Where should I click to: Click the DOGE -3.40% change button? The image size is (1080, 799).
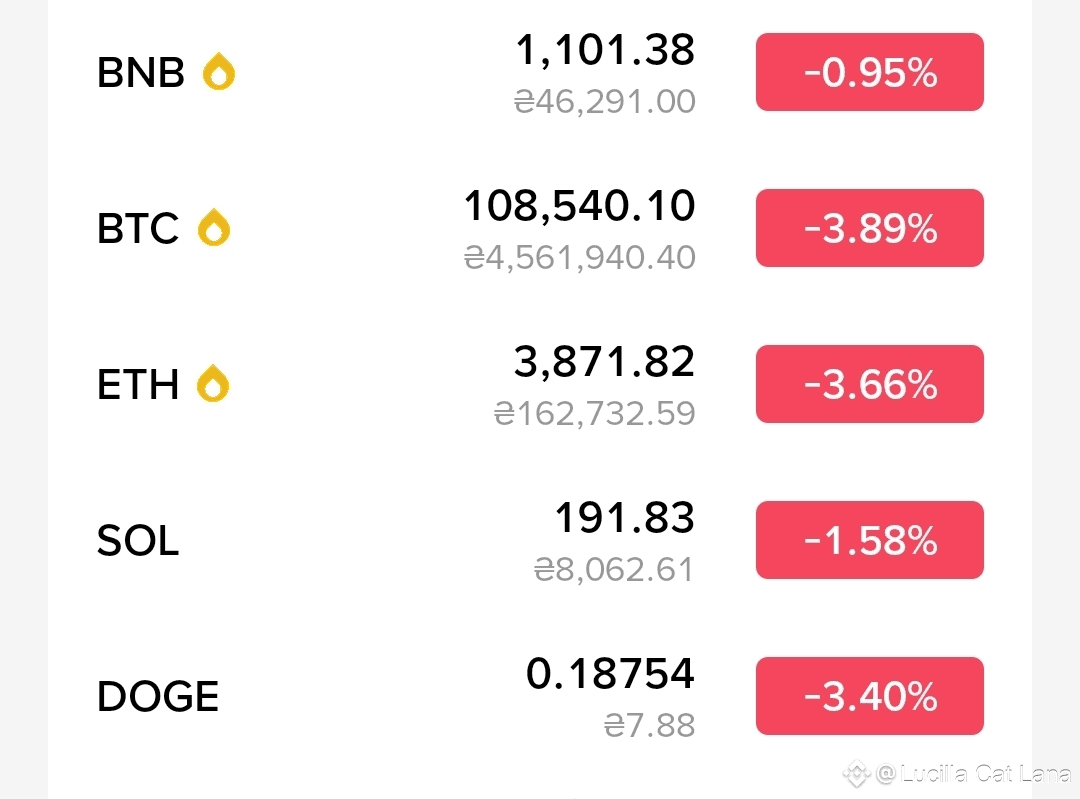[869, 696]
